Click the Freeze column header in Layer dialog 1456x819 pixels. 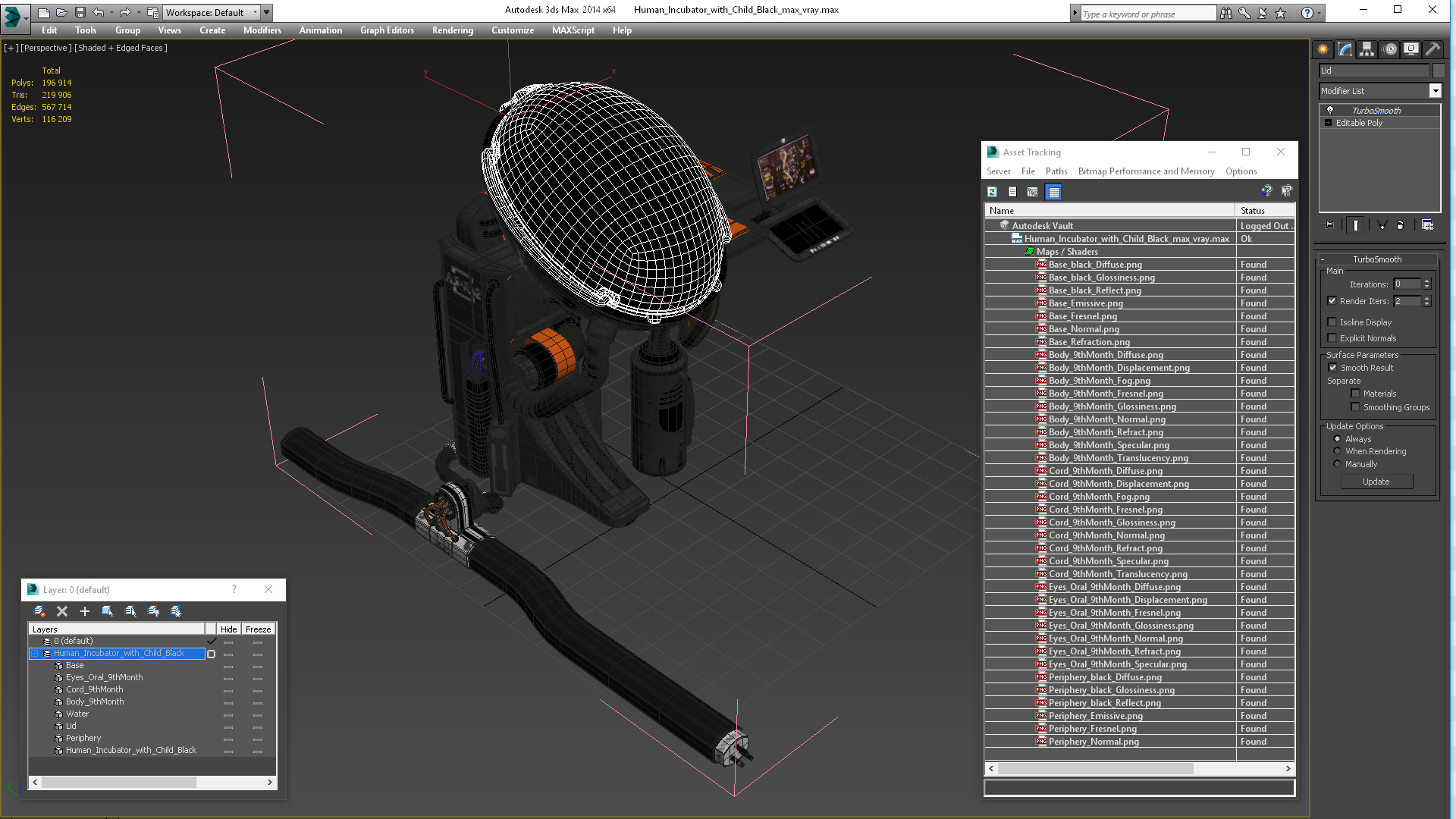[258, 629]
